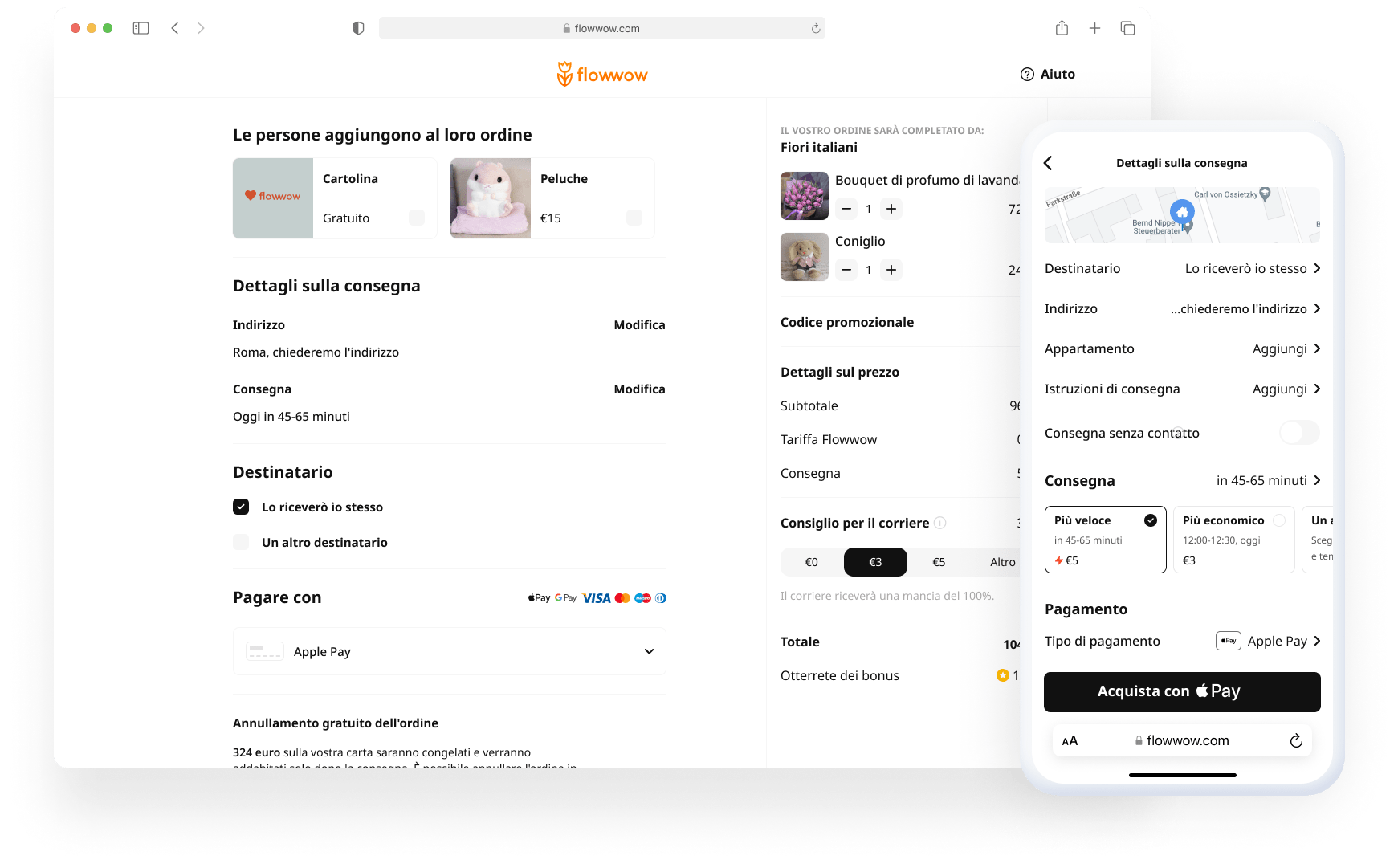The height and width of the screenshot is (868, 1398).
Task: Click info icon next to Consiglio per il corriere
Action: [940, 523]
